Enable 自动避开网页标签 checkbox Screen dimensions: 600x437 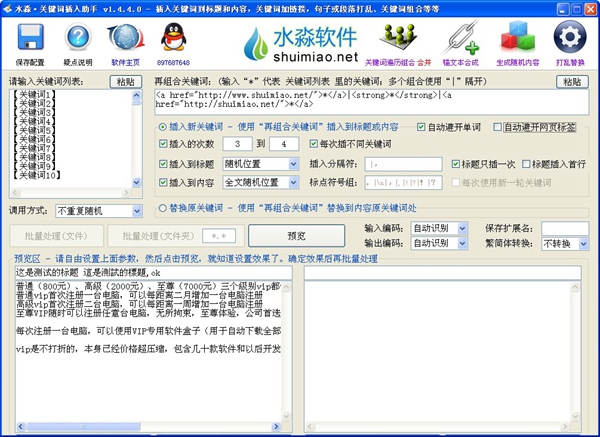point(497,127)
